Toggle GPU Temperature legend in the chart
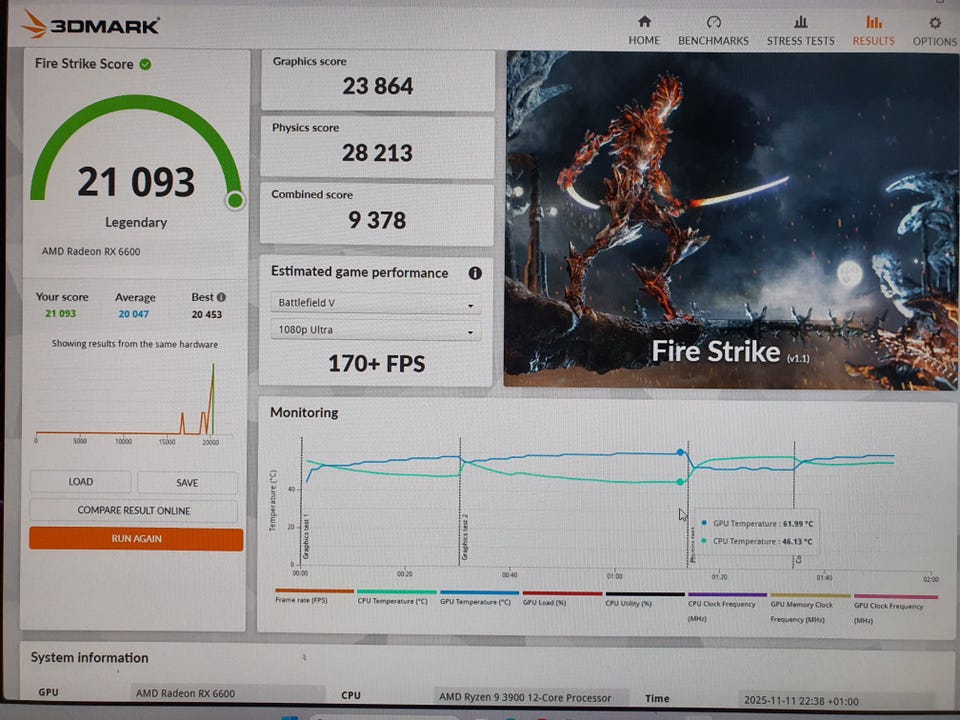The image size is (960, 720). coord(478,598)
